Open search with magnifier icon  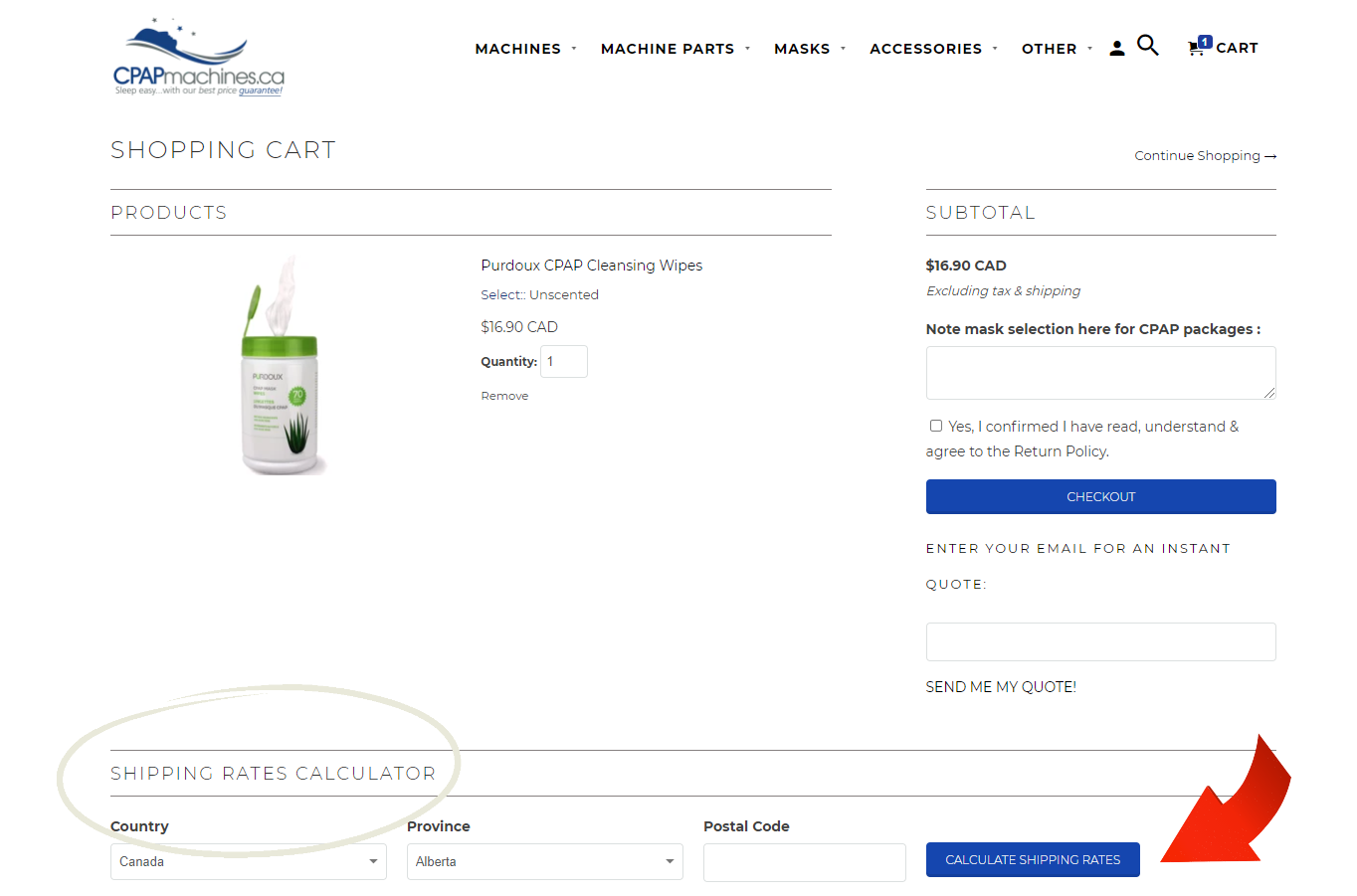pos(1147,46)
